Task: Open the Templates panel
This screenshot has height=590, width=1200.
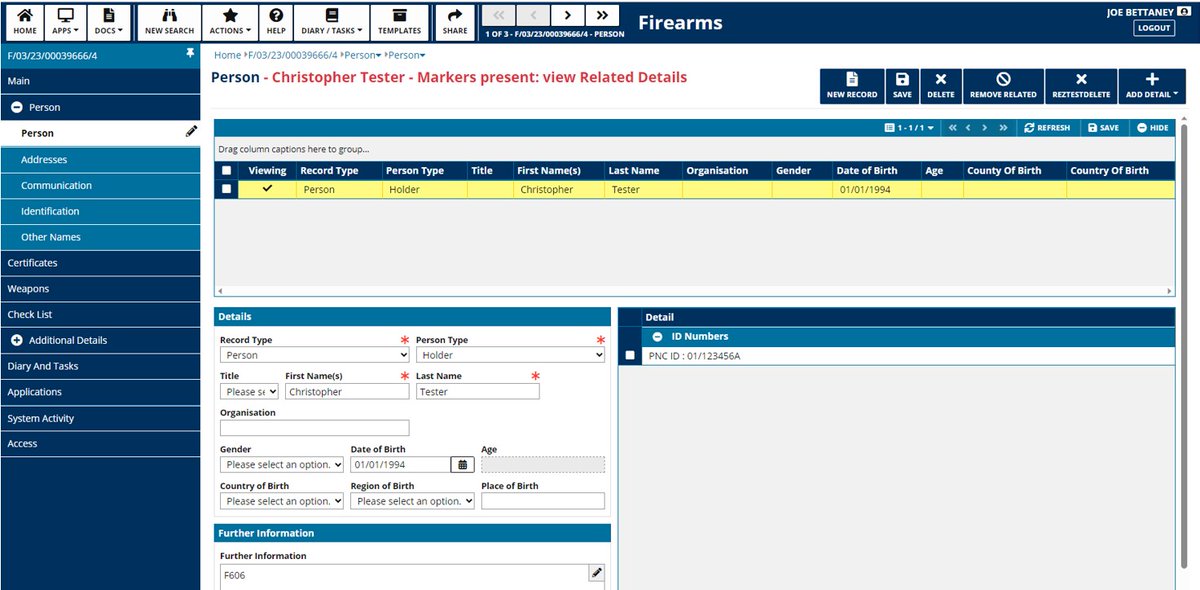Action: (x=399, y=21)
